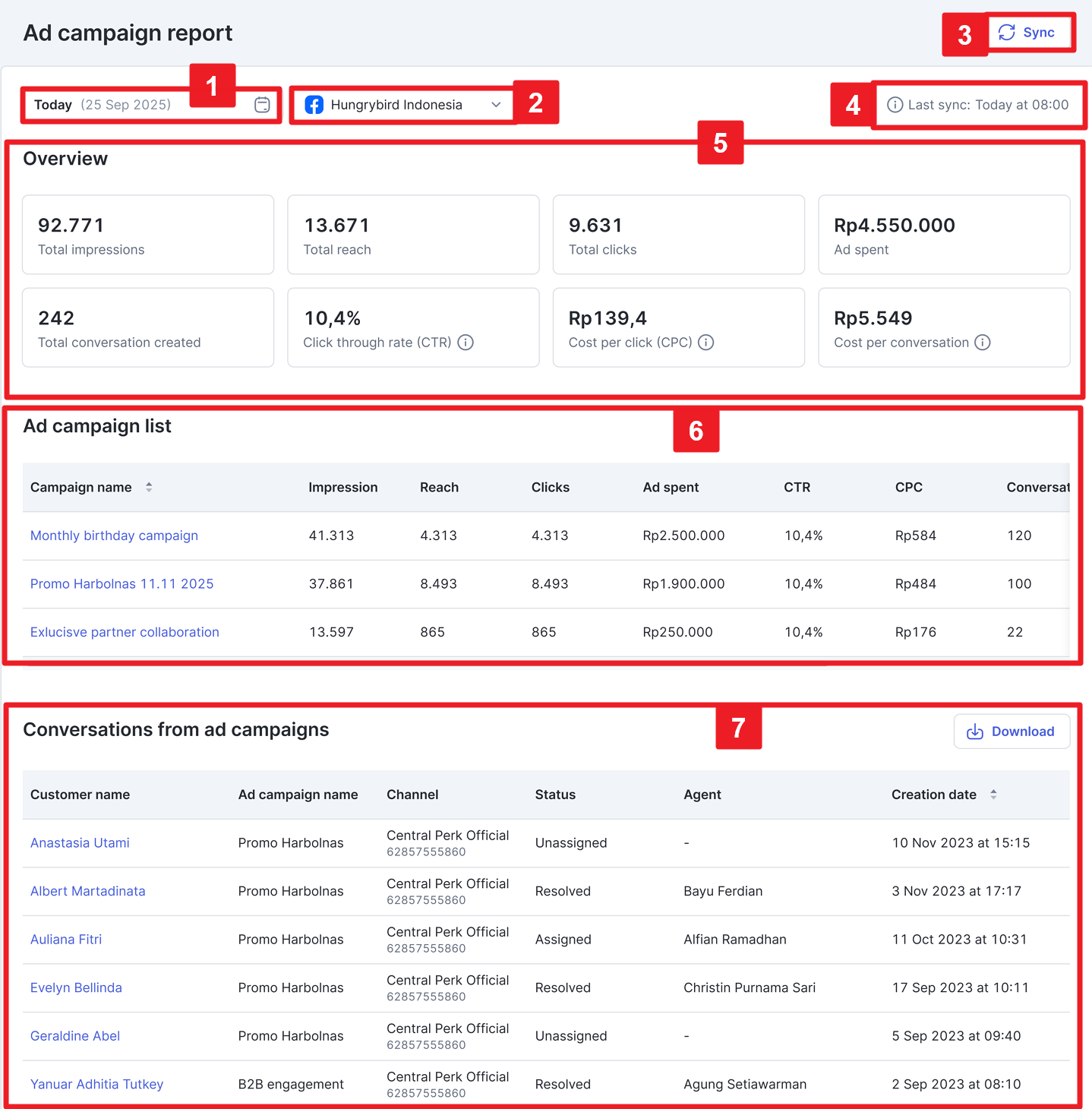Click the Total impressions overview card
Viewport: 1092px width, 1109px height.
(x=148, y=235)
